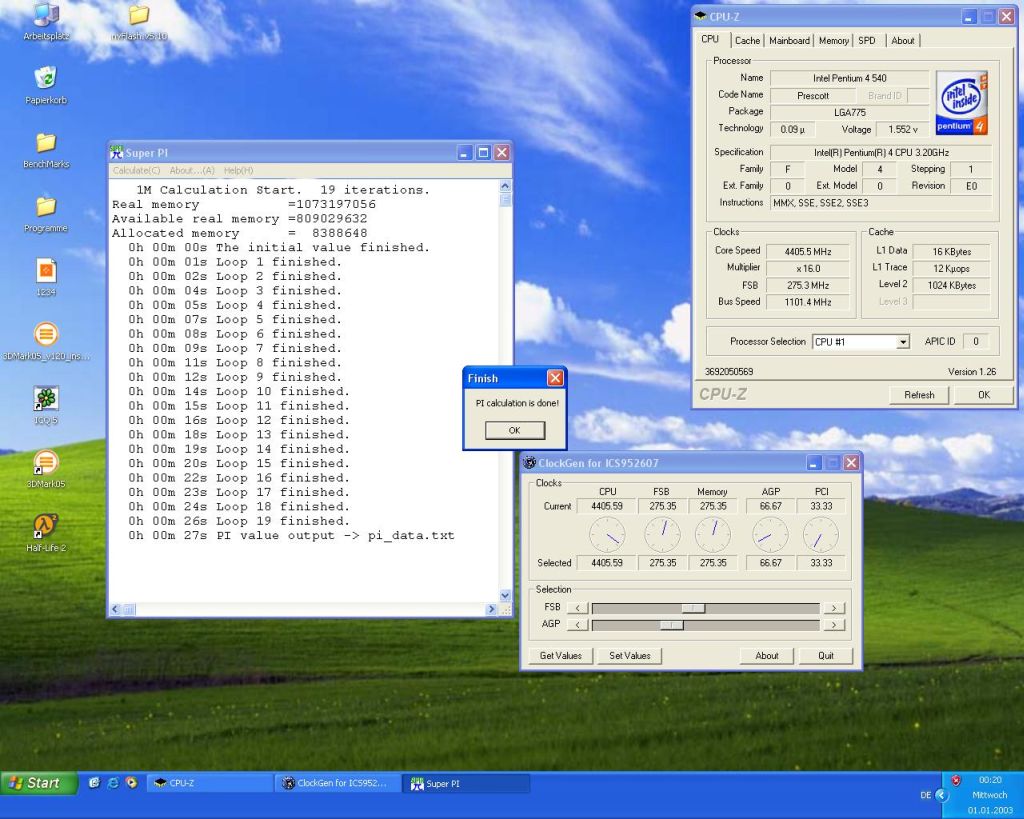Select the CPU tab in CPU-Z
1024x819 pixels.
tap(710, 39)
